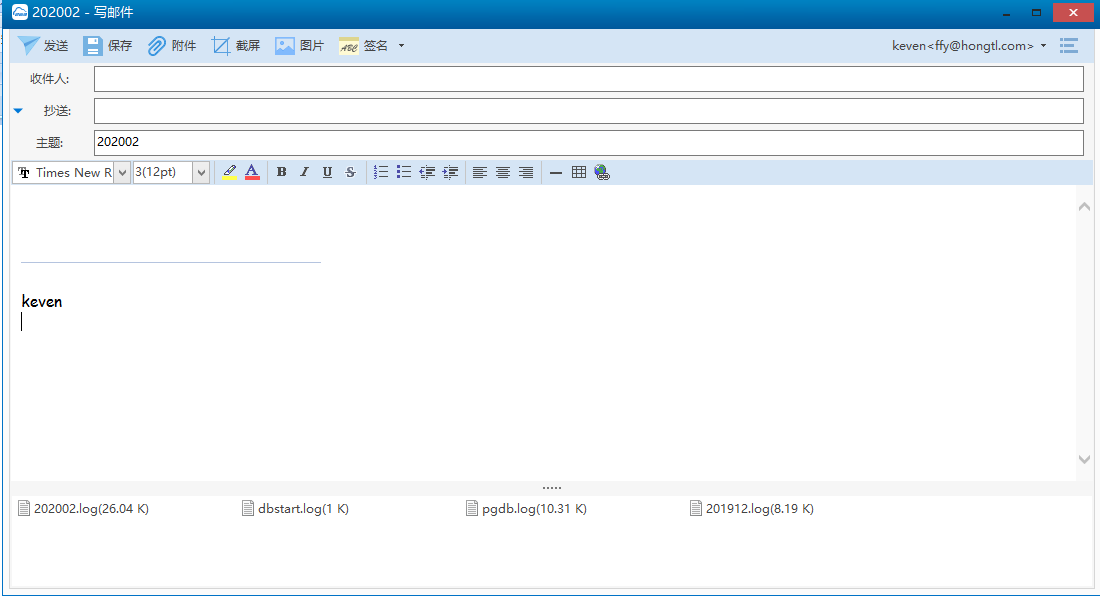
Task: Add an attachment via 附件
Action: 172,46
